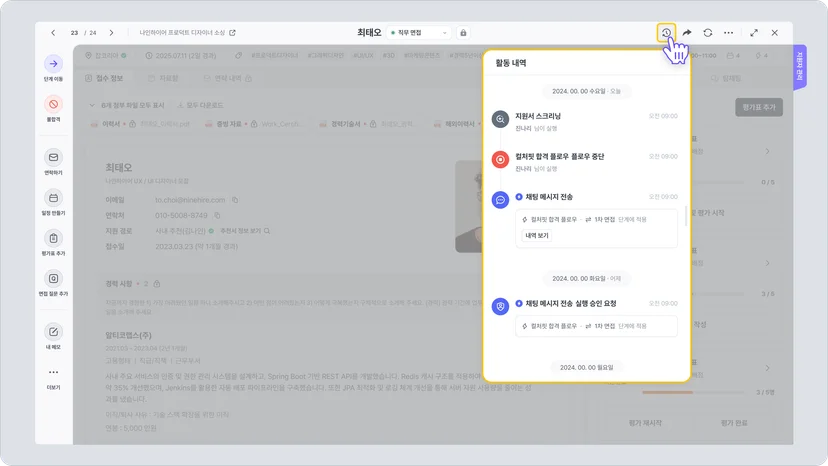The image size is (828, 466).
Task: Click the 실행 승인 요청 activity icon
Action: [500, 306]
